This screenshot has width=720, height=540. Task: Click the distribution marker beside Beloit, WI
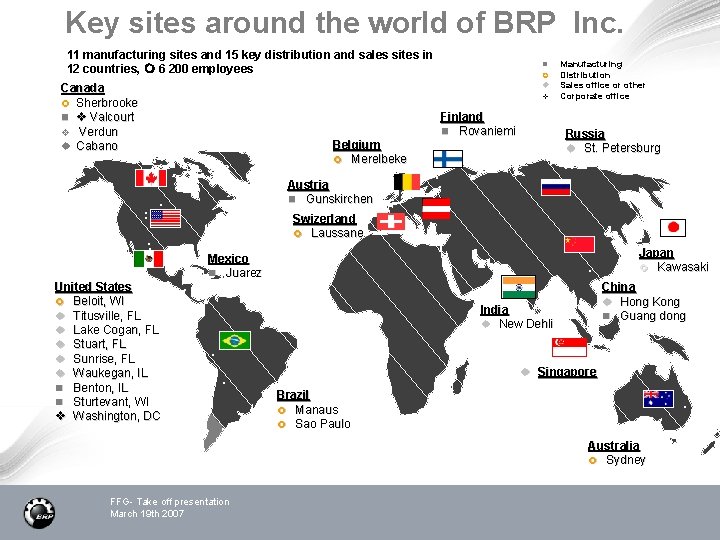point(59,302)
